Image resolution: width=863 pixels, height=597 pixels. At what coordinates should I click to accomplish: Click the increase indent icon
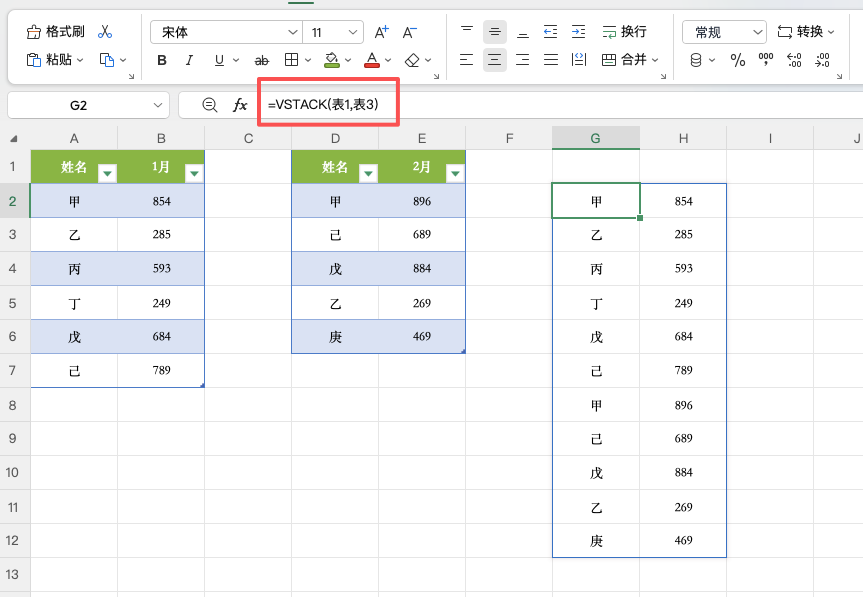coord(578,32)
